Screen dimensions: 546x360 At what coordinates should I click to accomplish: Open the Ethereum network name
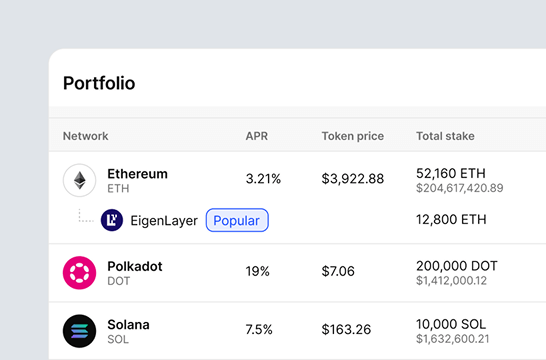[137, 174]
